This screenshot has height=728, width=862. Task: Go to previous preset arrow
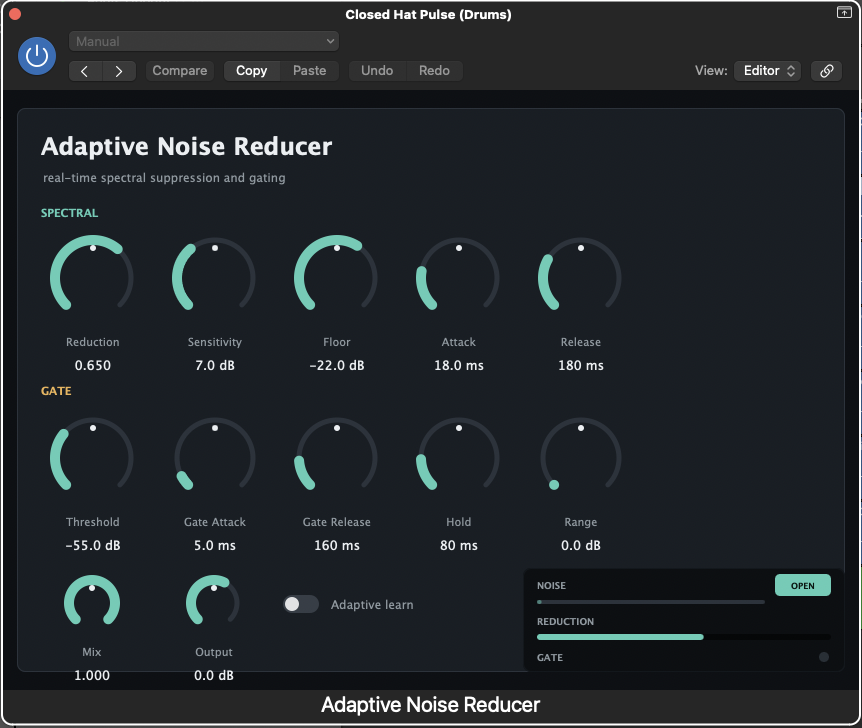85,71
